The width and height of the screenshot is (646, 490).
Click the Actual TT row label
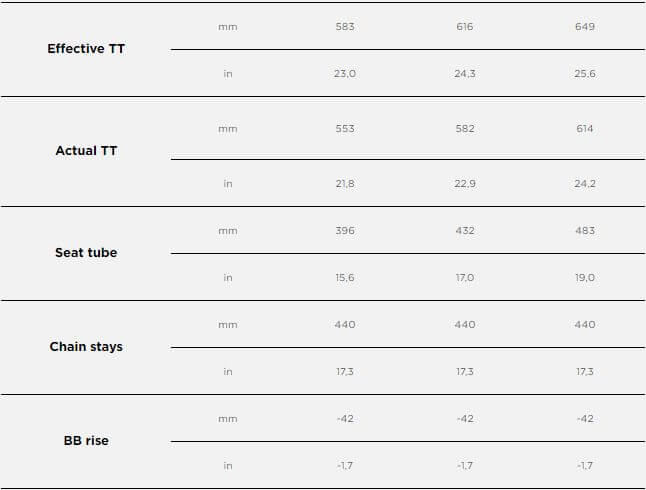86,151
